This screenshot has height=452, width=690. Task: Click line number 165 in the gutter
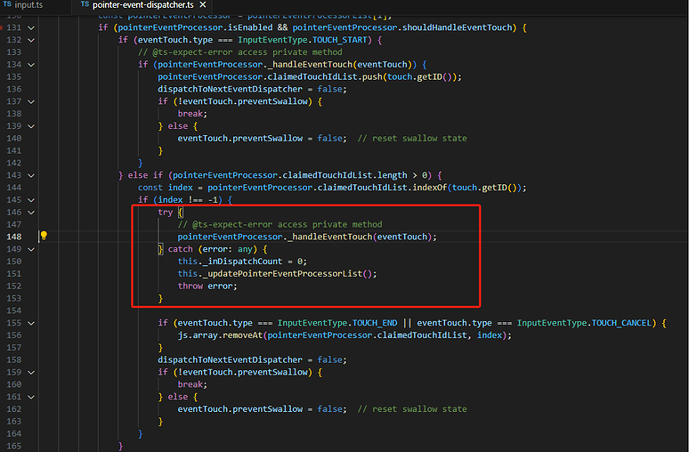point(14,446)
